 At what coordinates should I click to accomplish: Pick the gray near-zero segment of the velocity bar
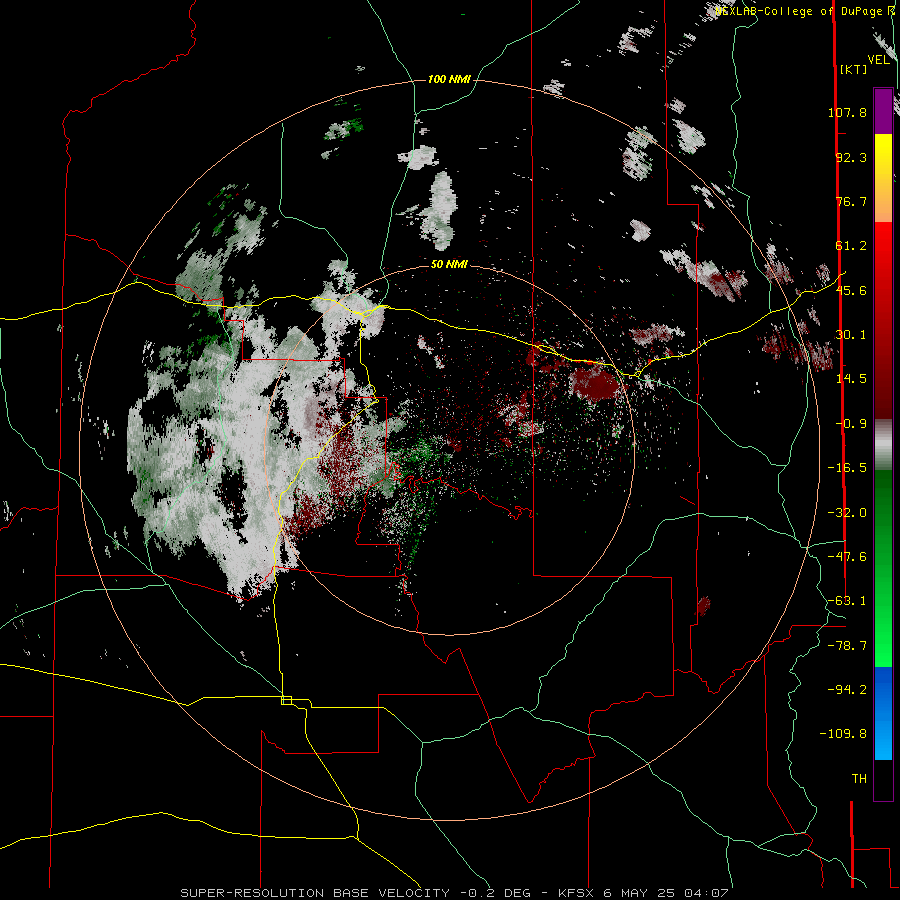[x=883, y=445]
